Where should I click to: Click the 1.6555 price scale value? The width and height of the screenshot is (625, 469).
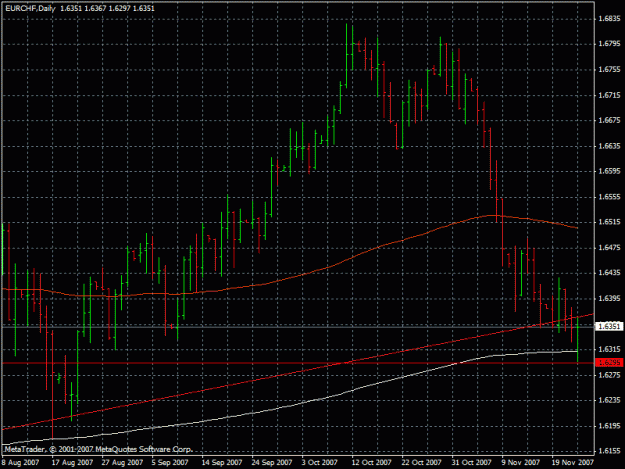coord(610,197)
